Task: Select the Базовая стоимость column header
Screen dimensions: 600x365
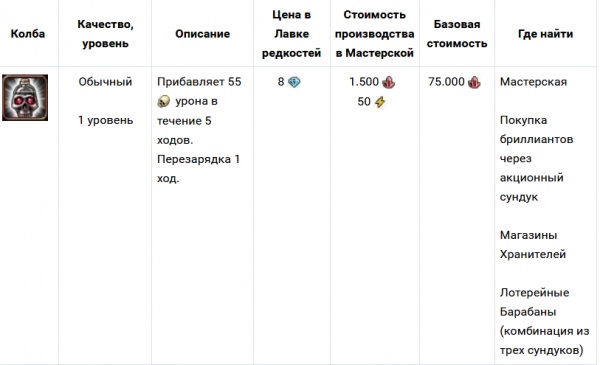Action: pos(457,34)
